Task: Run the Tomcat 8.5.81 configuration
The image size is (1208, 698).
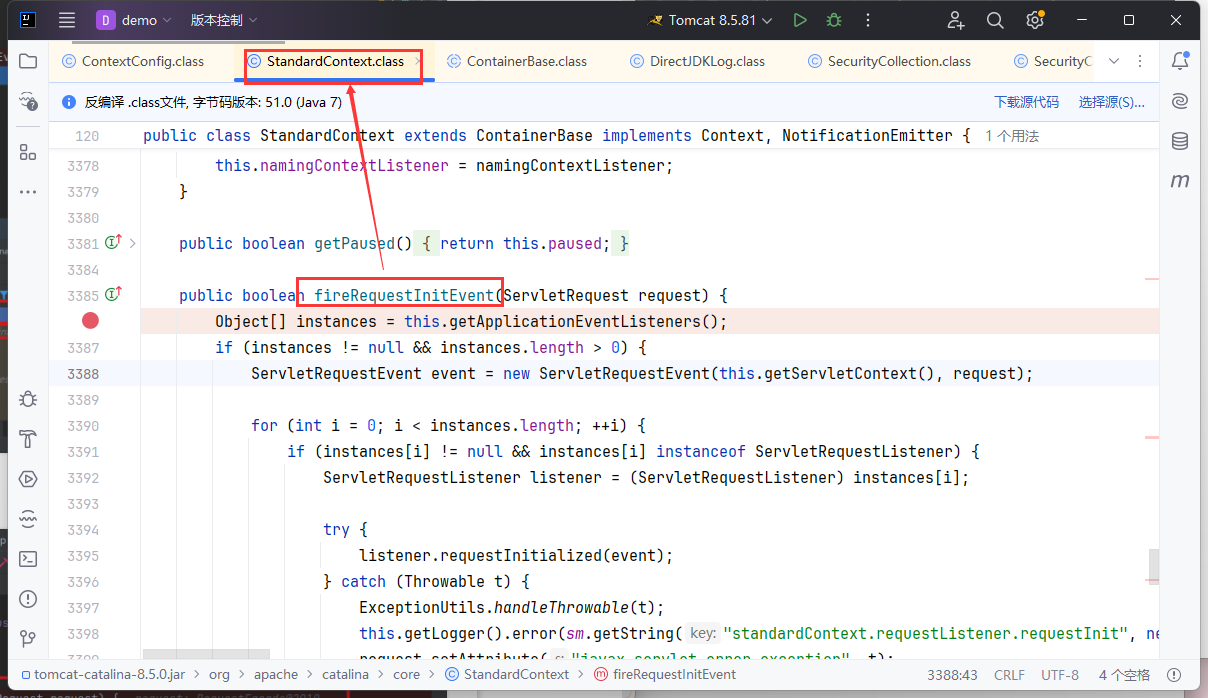Action: [x=799, y=20]
